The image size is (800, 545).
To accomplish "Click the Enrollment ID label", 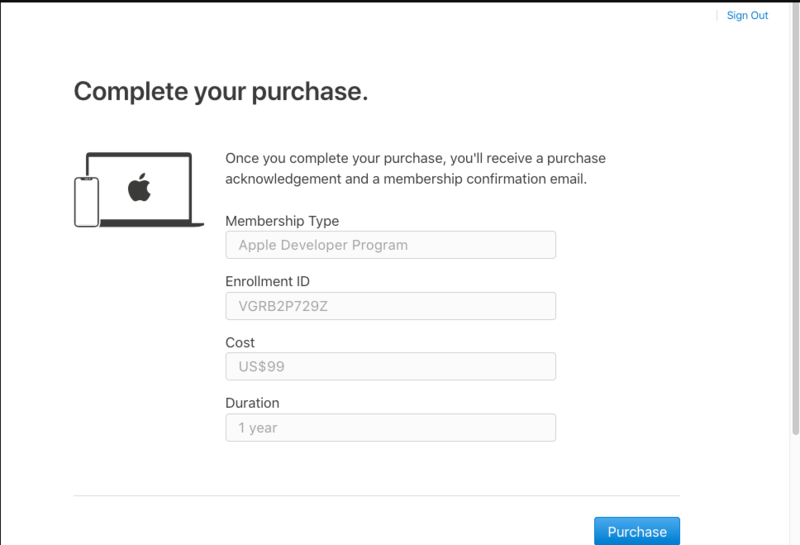I will (x=267, y=281).
